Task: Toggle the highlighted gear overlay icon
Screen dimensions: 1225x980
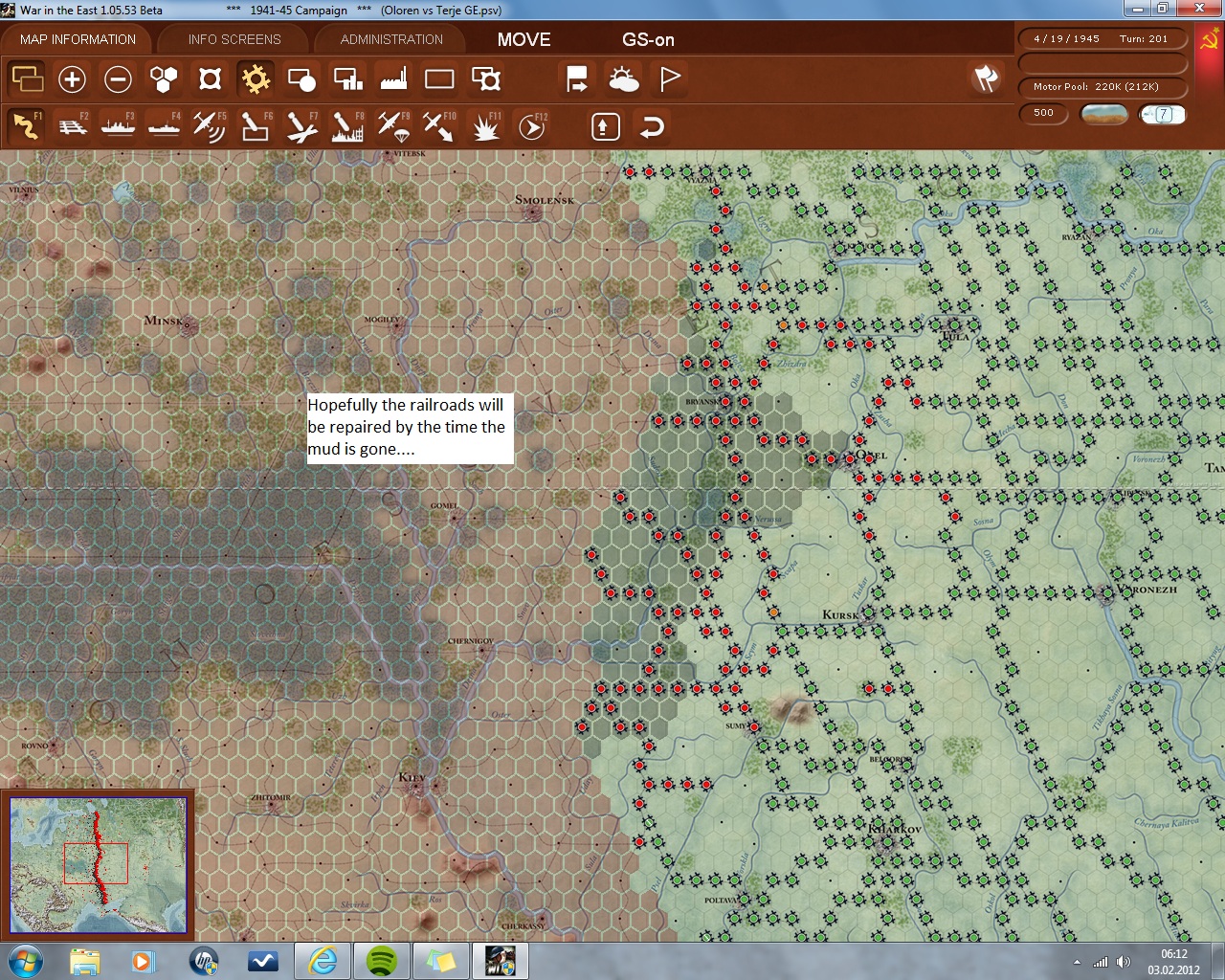Action: 256,78
